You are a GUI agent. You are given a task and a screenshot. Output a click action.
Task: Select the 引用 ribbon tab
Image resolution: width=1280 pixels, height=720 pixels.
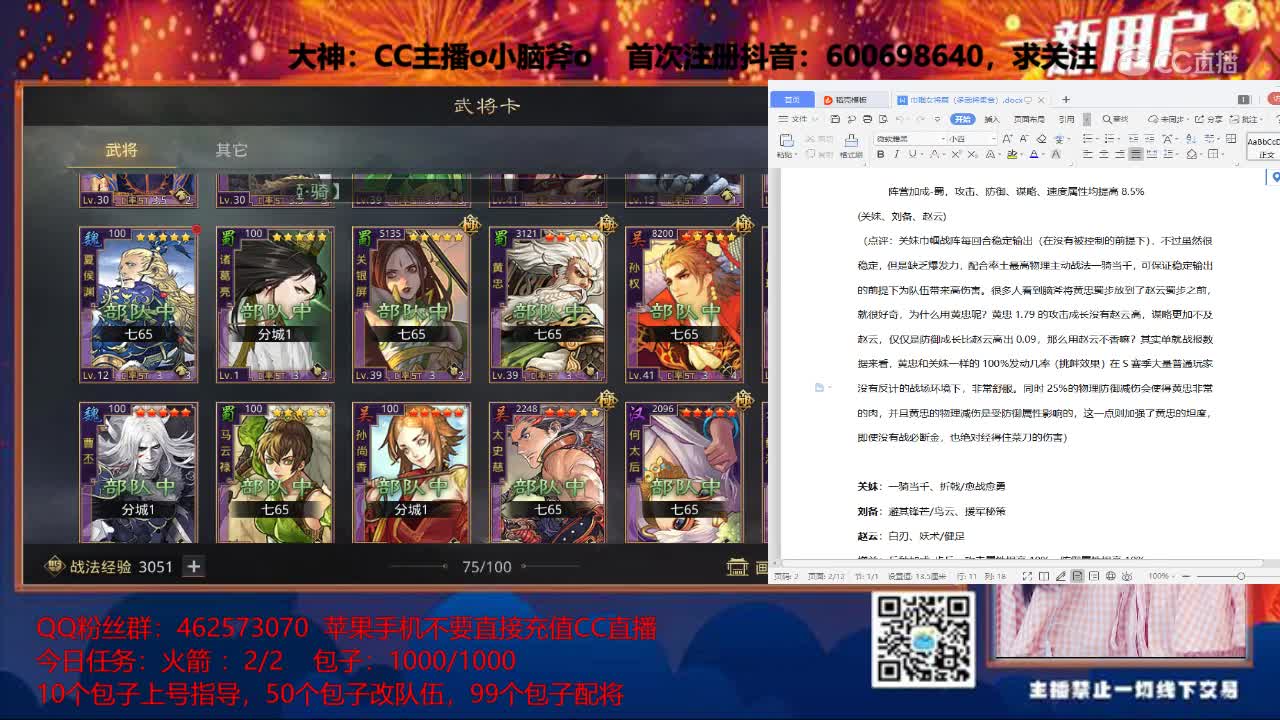coord(1067,119)
